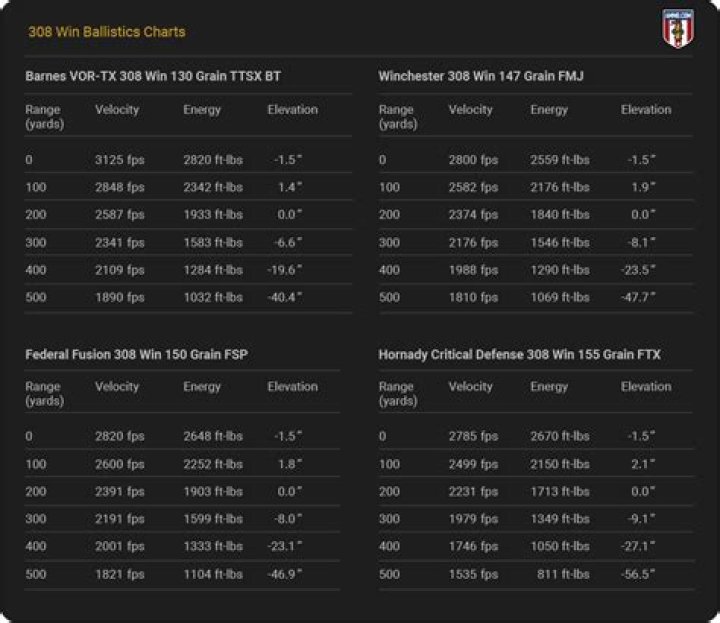Click the '2648 ft-lbs' energy cell
The height and width of the screenshot is (623, 720).
(x=213, y=436)
